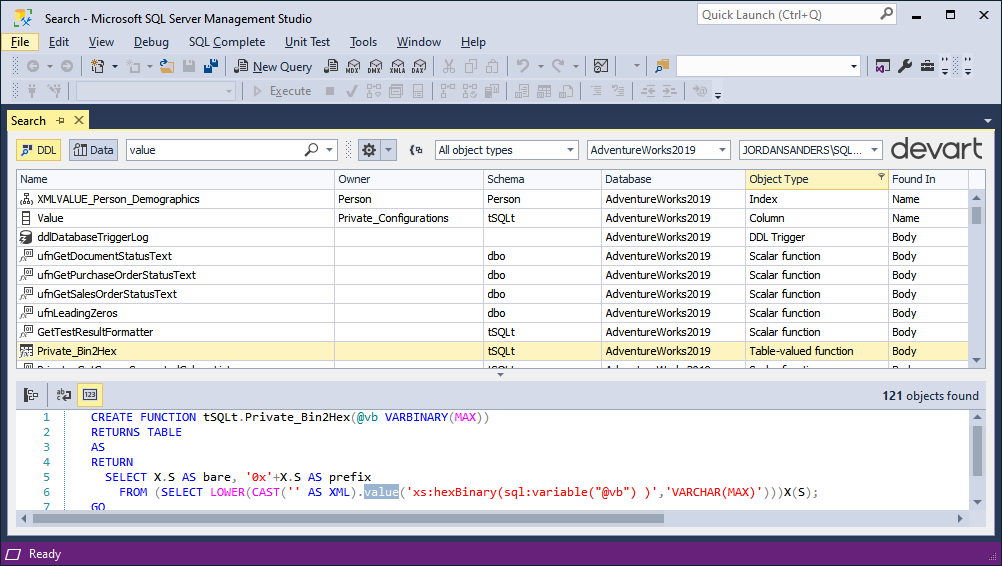Click Analysis Services DAX Query icon
The height and width of the screenshot is (566, 1002).
419,66
